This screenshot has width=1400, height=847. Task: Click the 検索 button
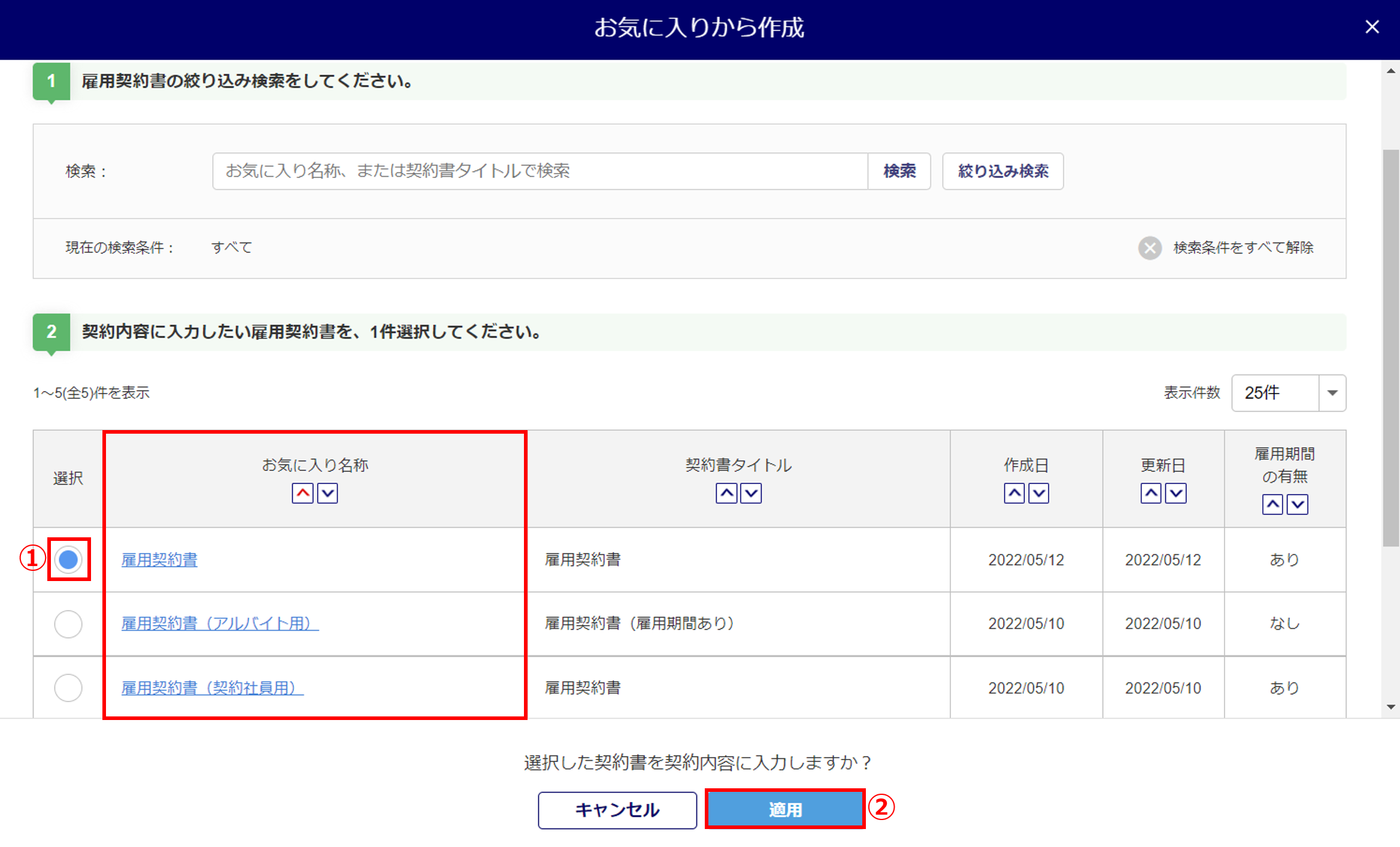click(x=899, y=171)
